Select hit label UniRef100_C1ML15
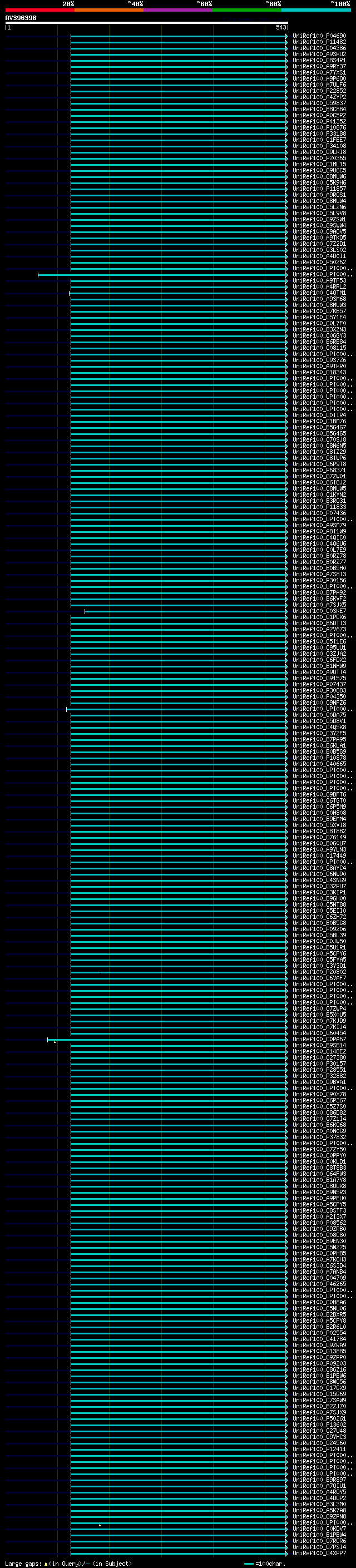 (319, 164)
